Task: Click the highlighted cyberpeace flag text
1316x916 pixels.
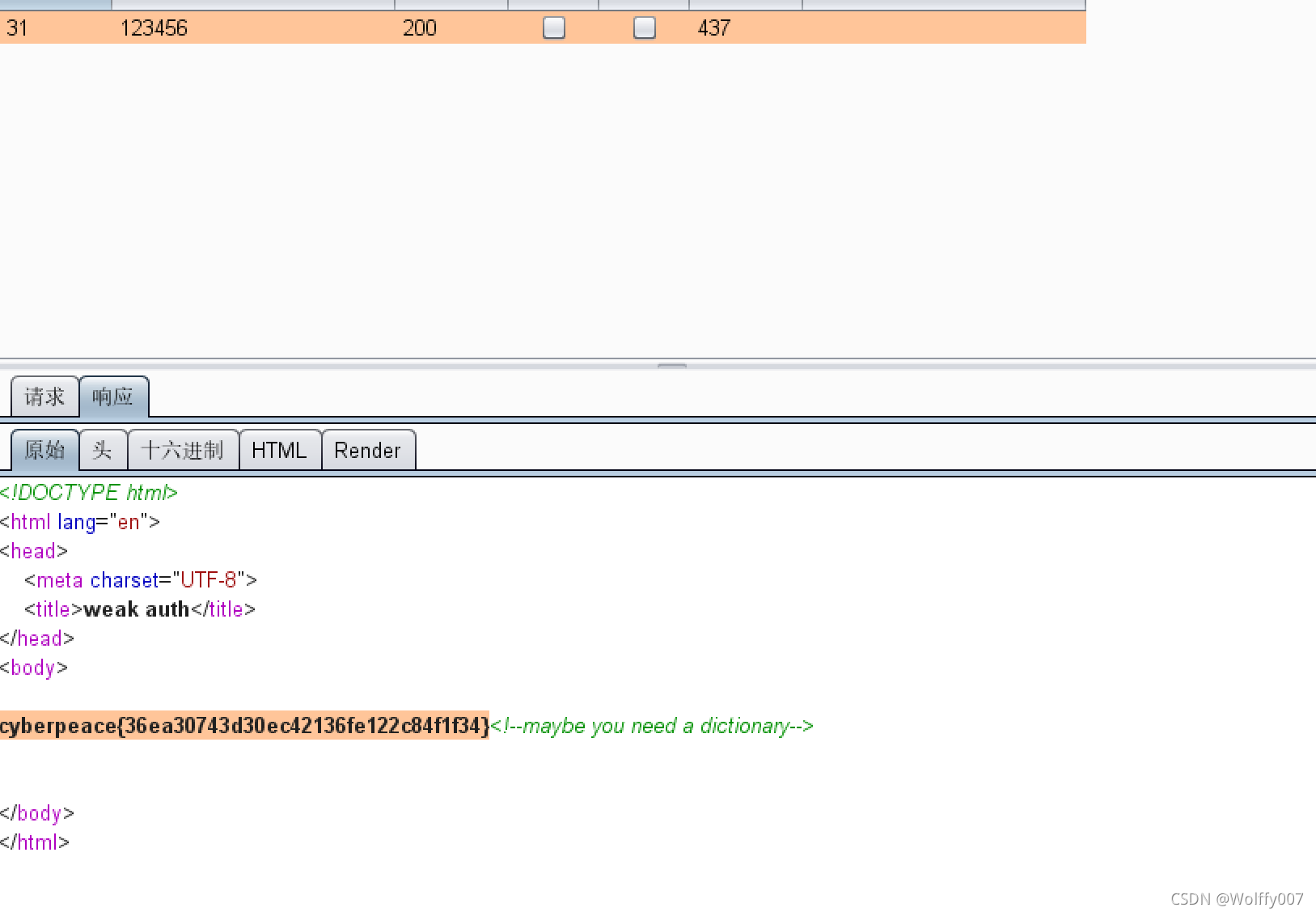Action: click(244, 726)
